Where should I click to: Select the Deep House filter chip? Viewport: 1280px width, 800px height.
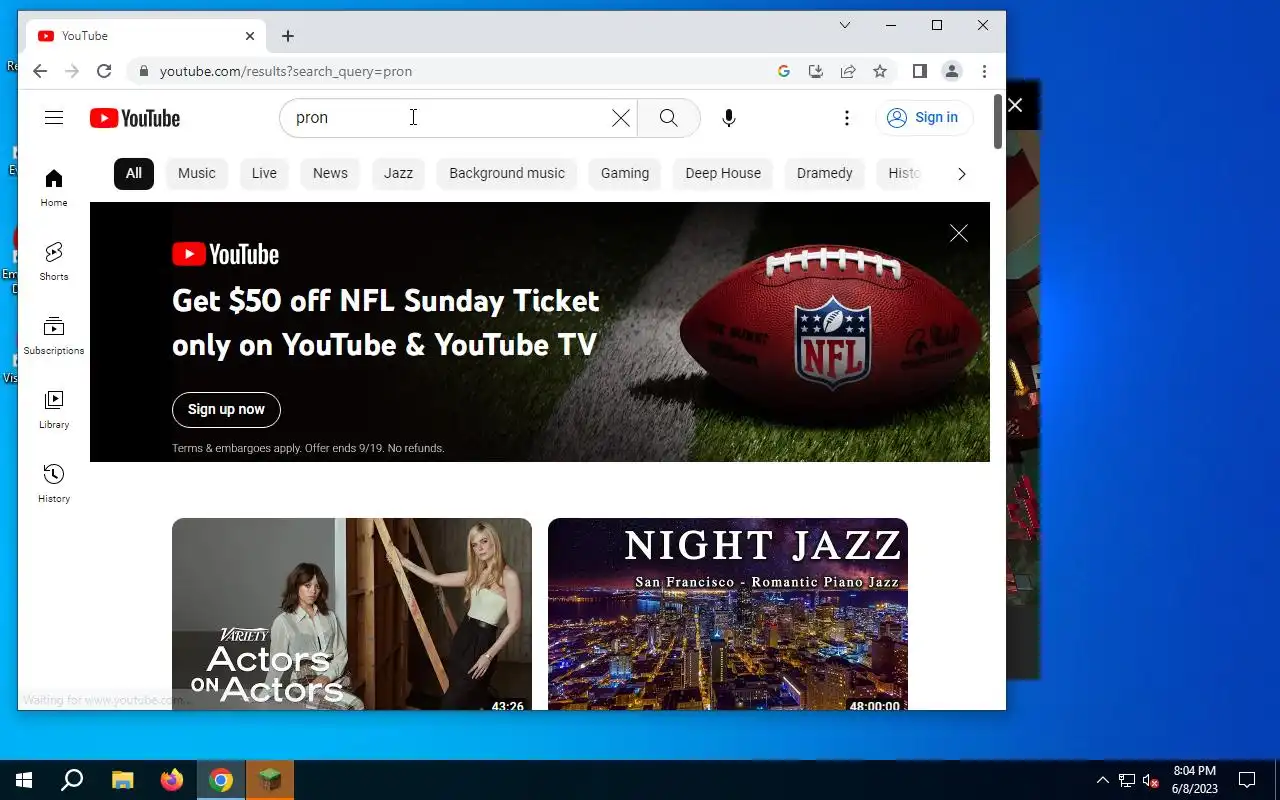pyautogui.click(x=723, y=173)
